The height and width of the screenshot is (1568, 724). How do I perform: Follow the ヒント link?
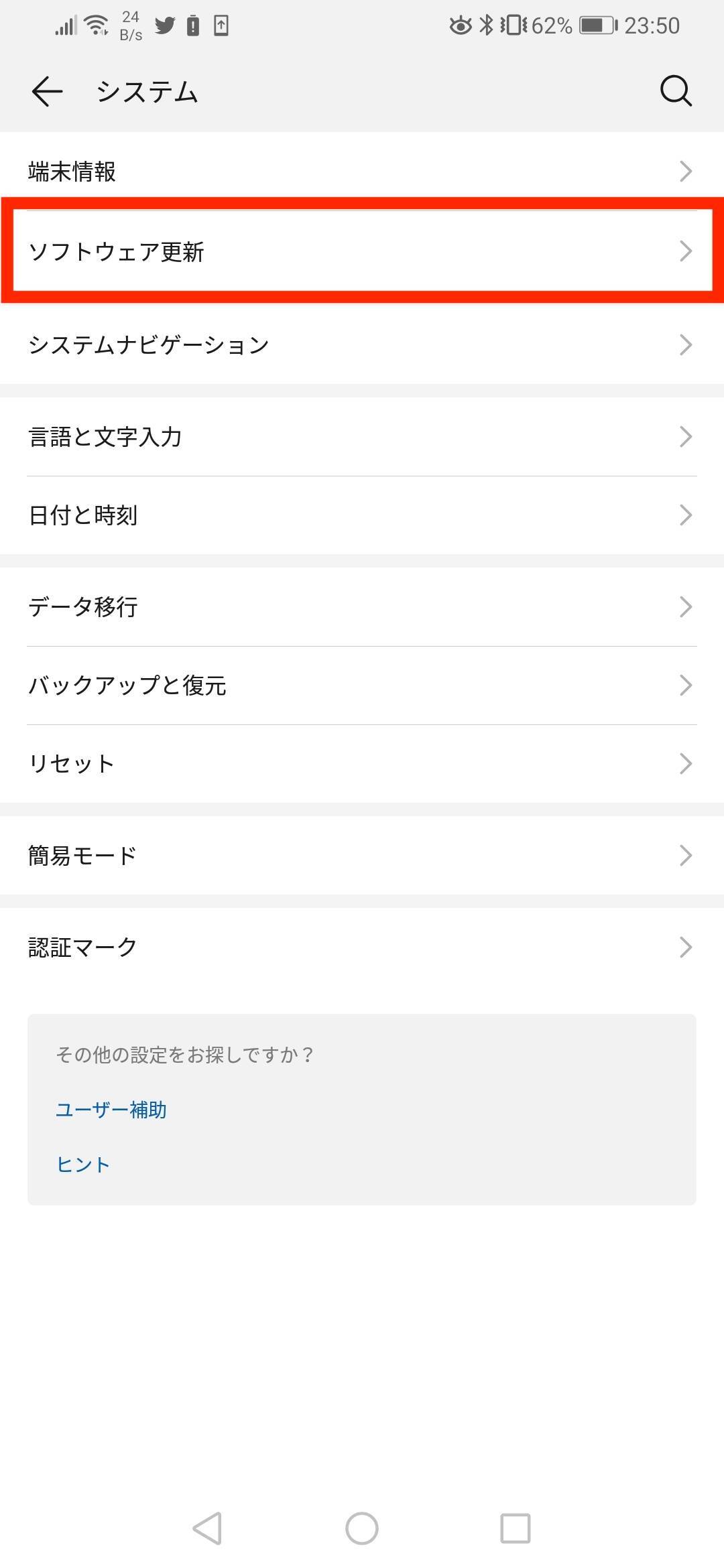(83, 1165)
